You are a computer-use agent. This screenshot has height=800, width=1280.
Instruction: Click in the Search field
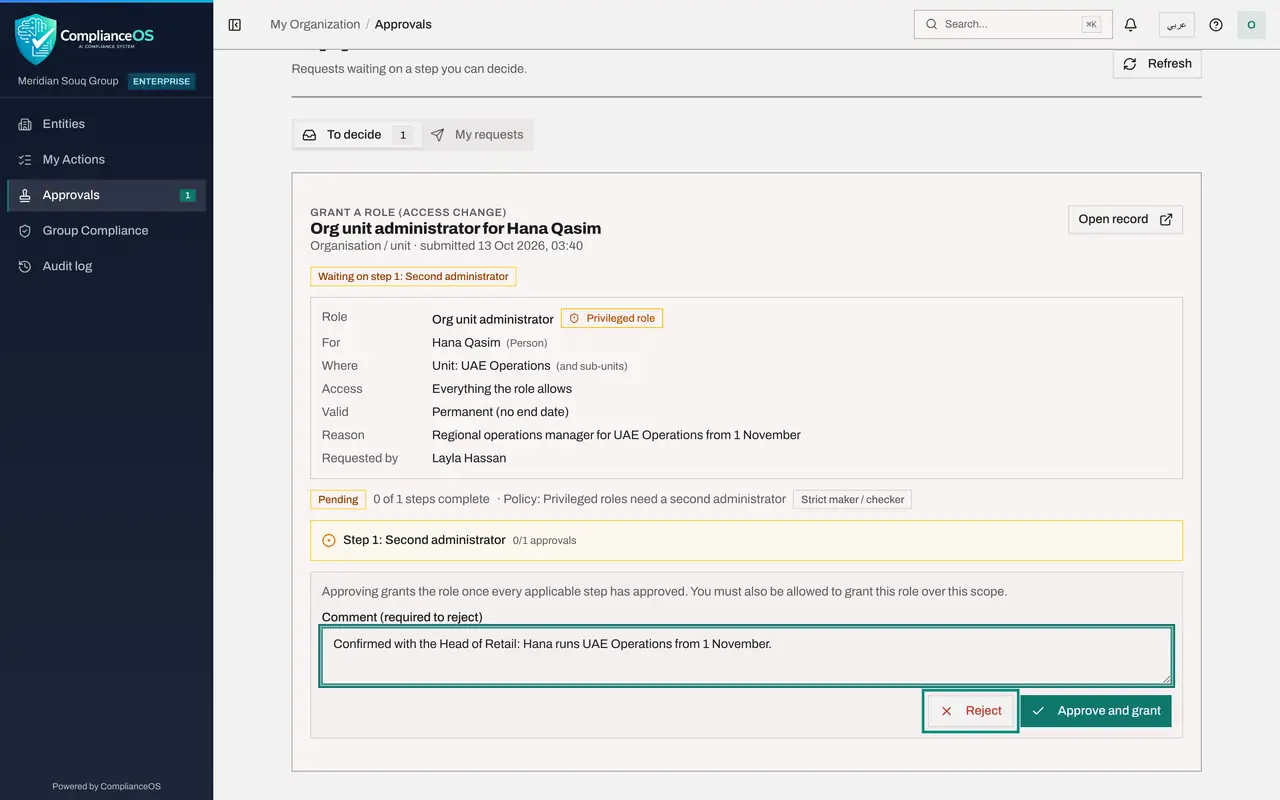click(1013, 24)
